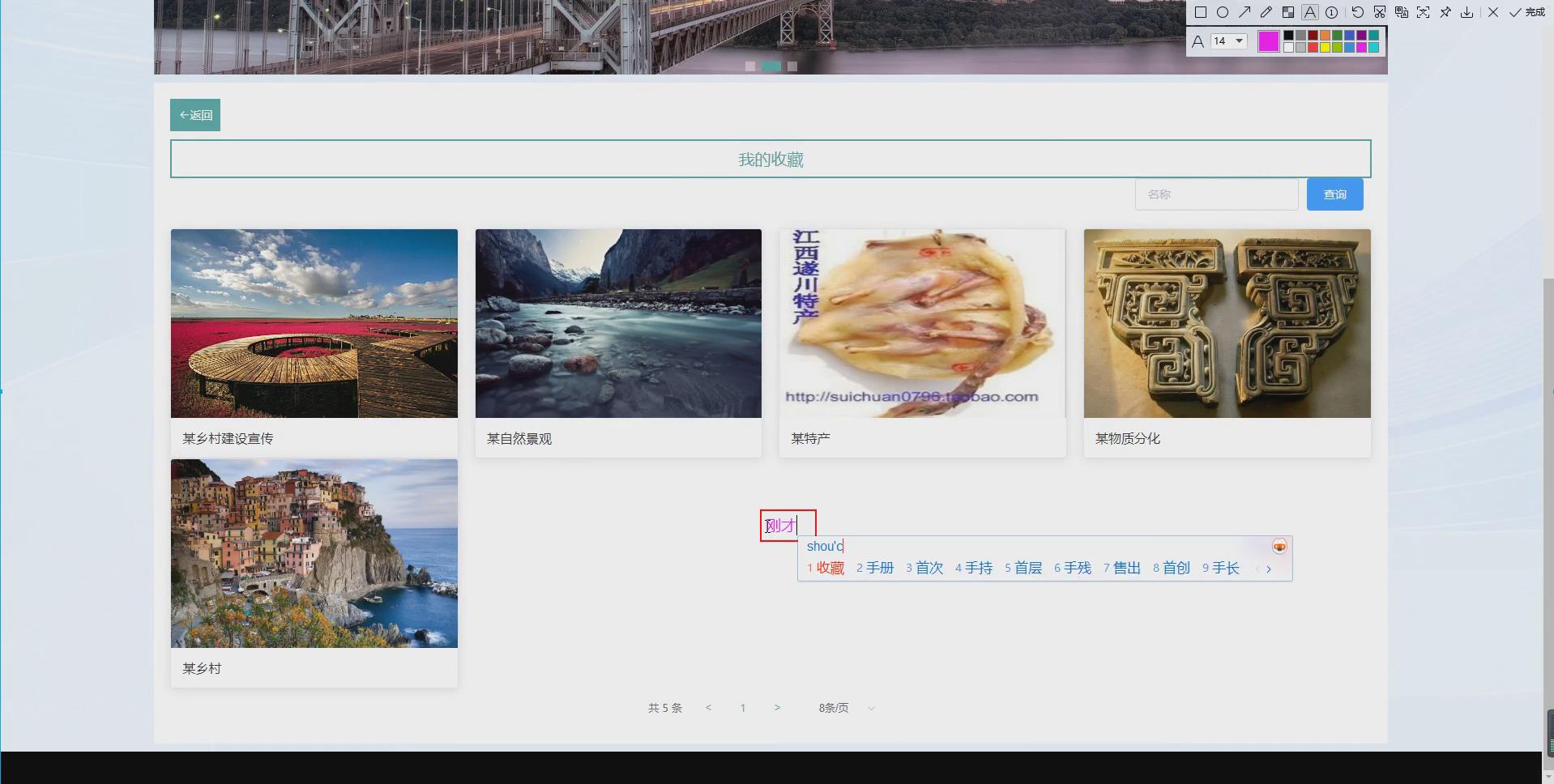
Task: Select 收藏 from the IME candidate list
Action: point(830,568)
